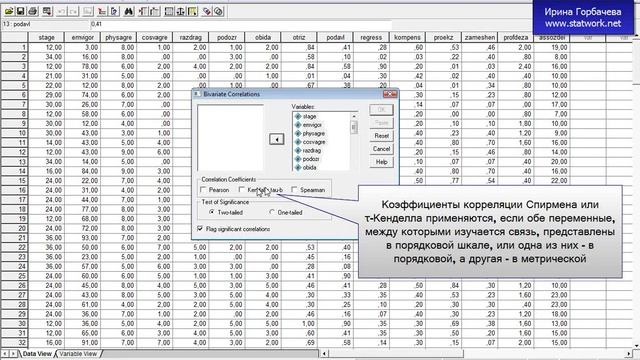The image size is (640, 360).
Task: Click the variable list scroll up arrow
Action: pyautogui.click(x=354, y=116)
